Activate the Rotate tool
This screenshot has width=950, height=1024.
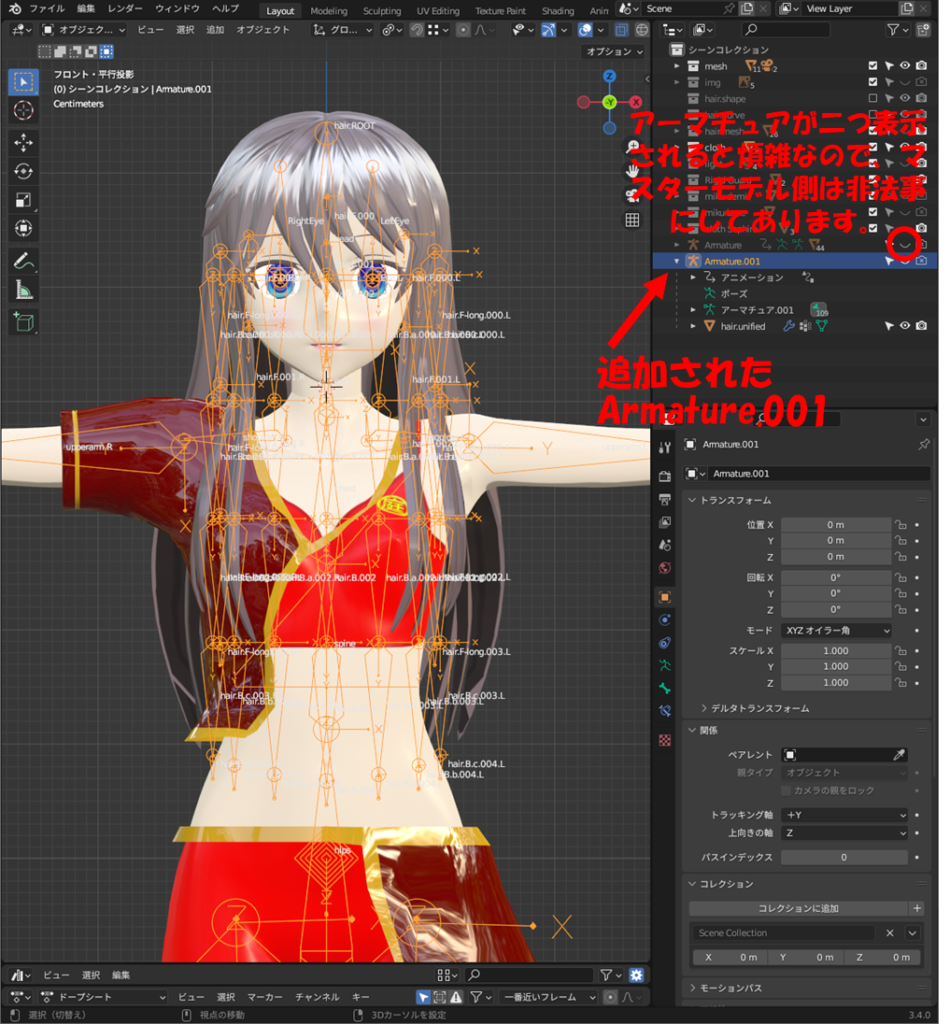pos(24,171)
